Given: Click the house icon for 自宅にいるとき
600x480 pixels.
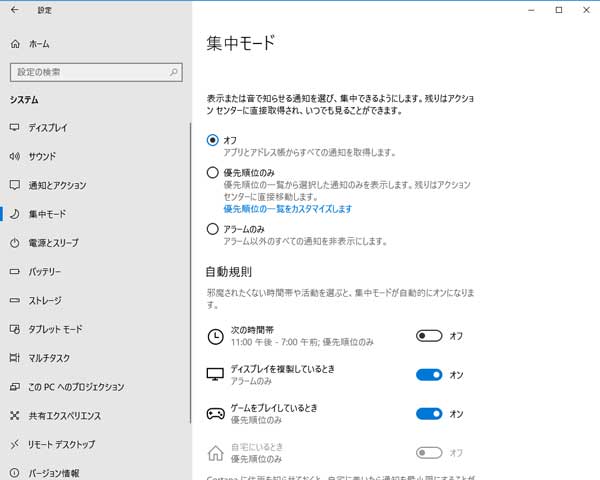Looking at the screenshot, I should [x=215, y=453].
